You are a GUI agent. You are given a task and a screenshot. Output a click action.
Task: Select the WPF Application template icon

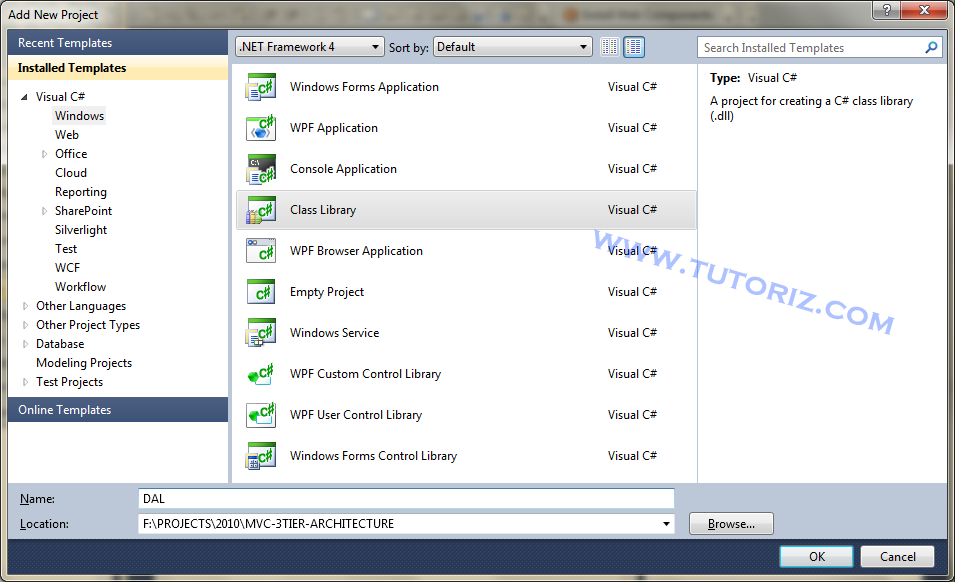261,128
